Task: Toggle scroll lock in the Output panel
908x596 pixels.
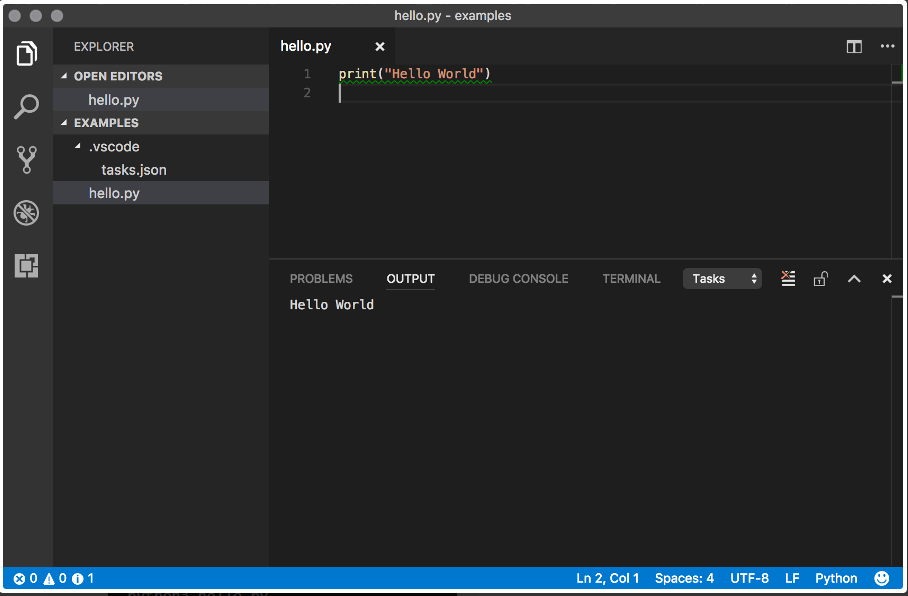Action: pyautogui.click(x=820, y=278)
